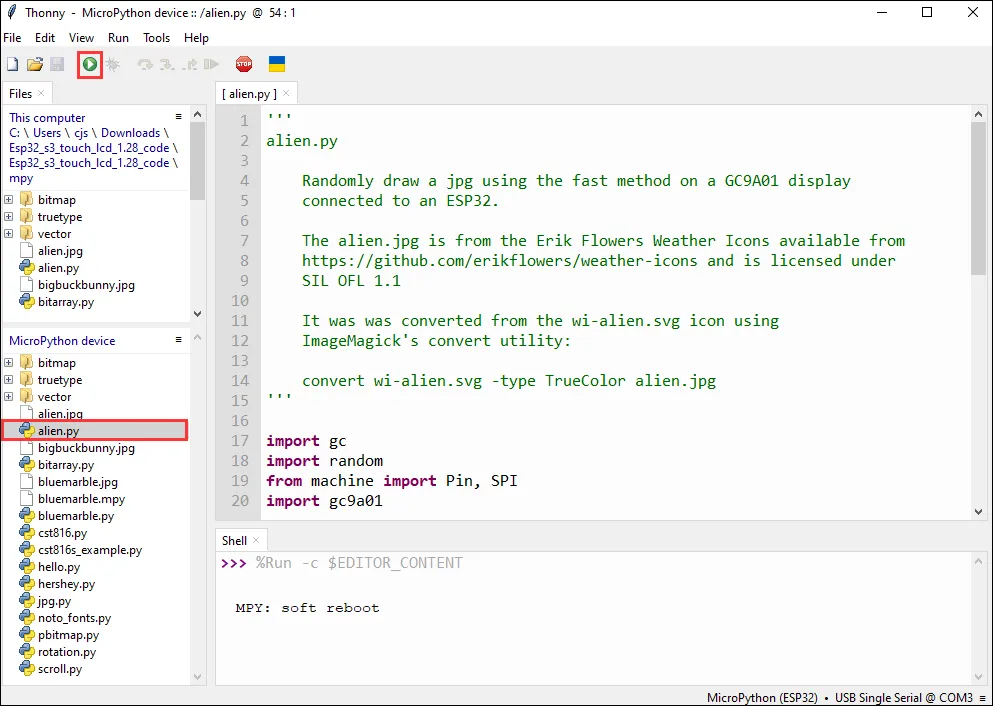Select cst816s_example.py in the device files
The image size is (993, 706).
pyautogui.click(x=89, y=550)
